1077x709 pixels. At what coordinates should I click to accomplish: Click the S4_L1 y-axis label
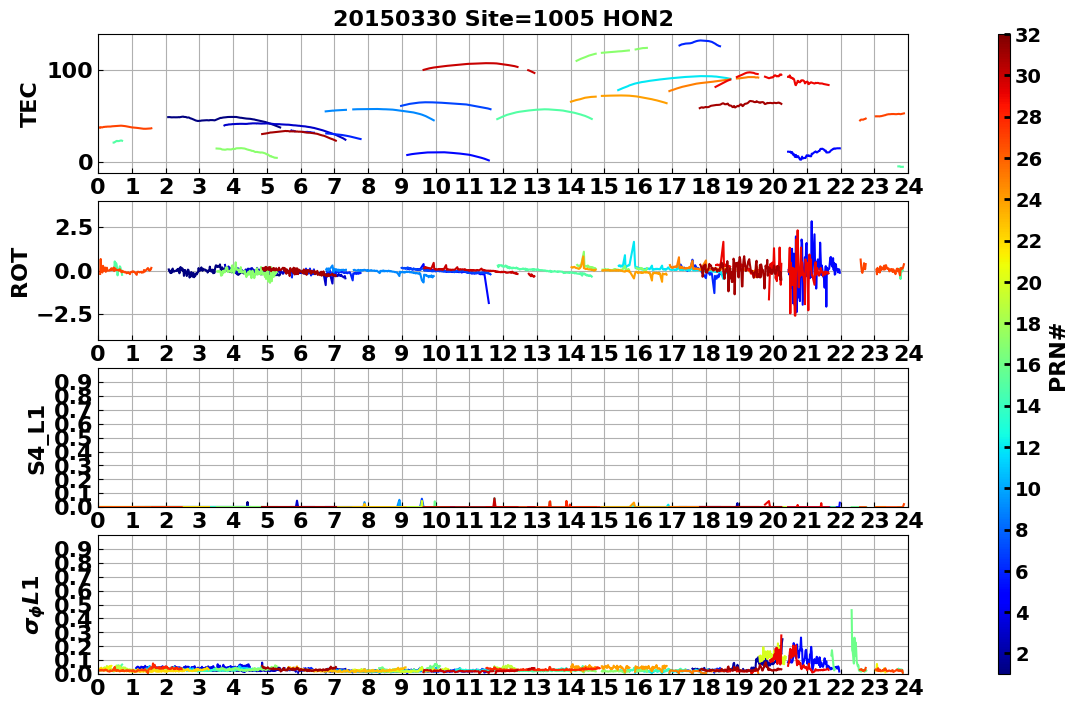[x=36, y=440]
